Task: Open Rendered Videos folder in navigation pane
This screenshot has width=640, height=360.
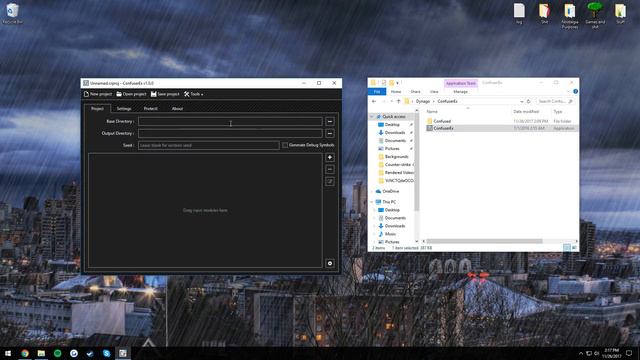Action: (x=399, y=173)
